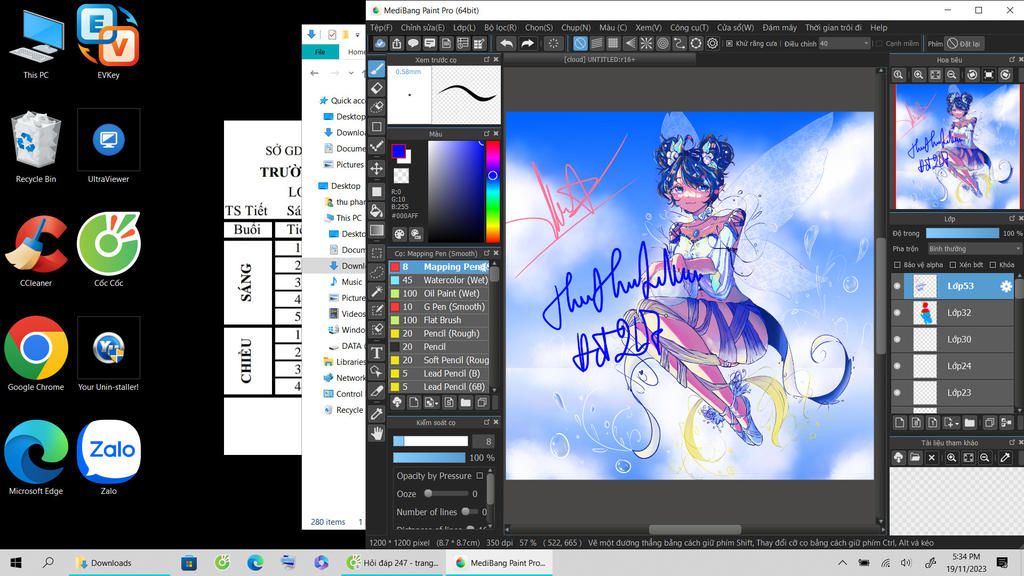
Task: Hide layer Lớp30
Action: click(897, 340)
